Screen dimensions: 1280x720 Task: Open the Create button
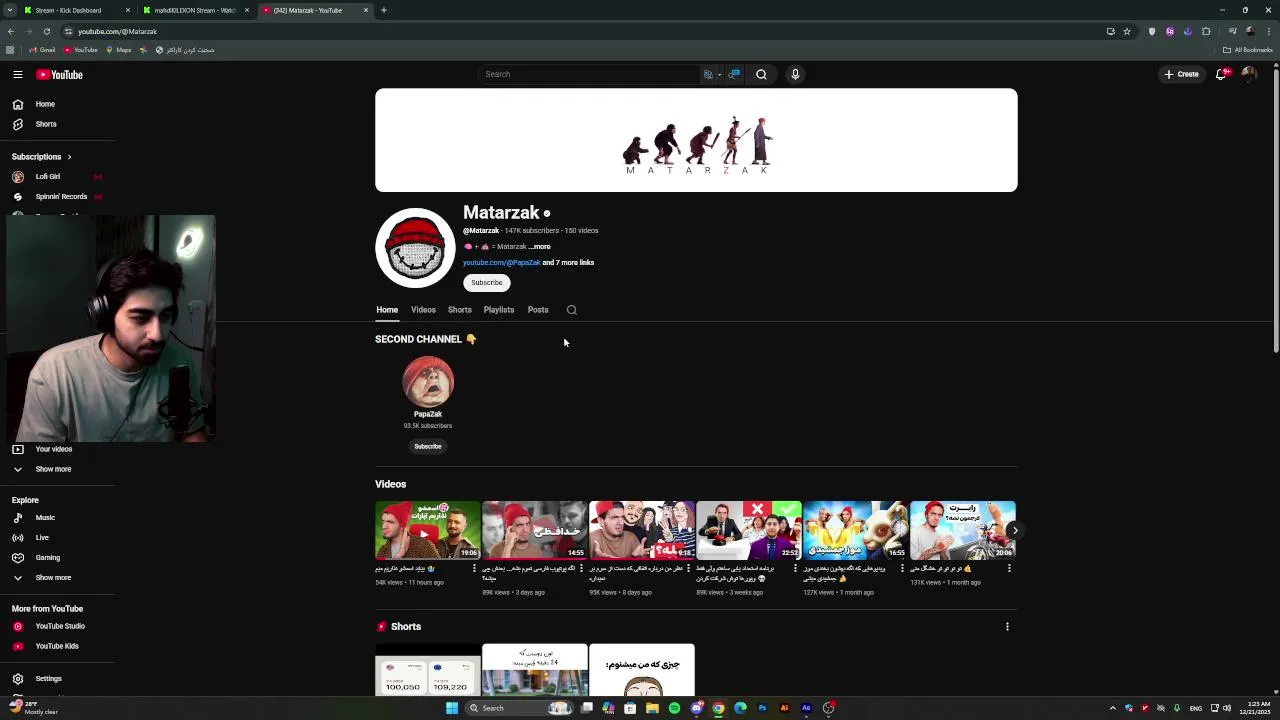point(1181,74)
